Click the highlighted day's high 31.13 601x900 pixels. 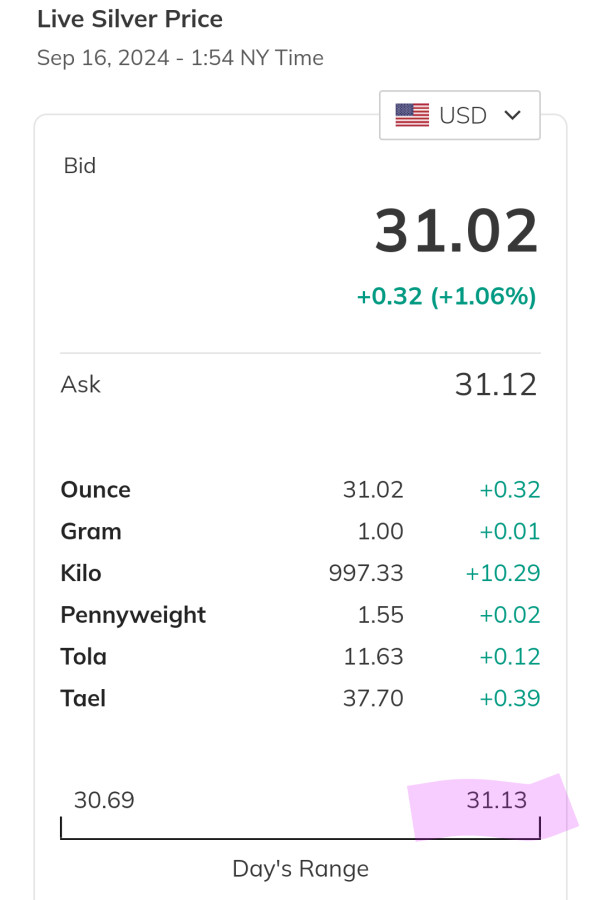click(x=496, y=800)
